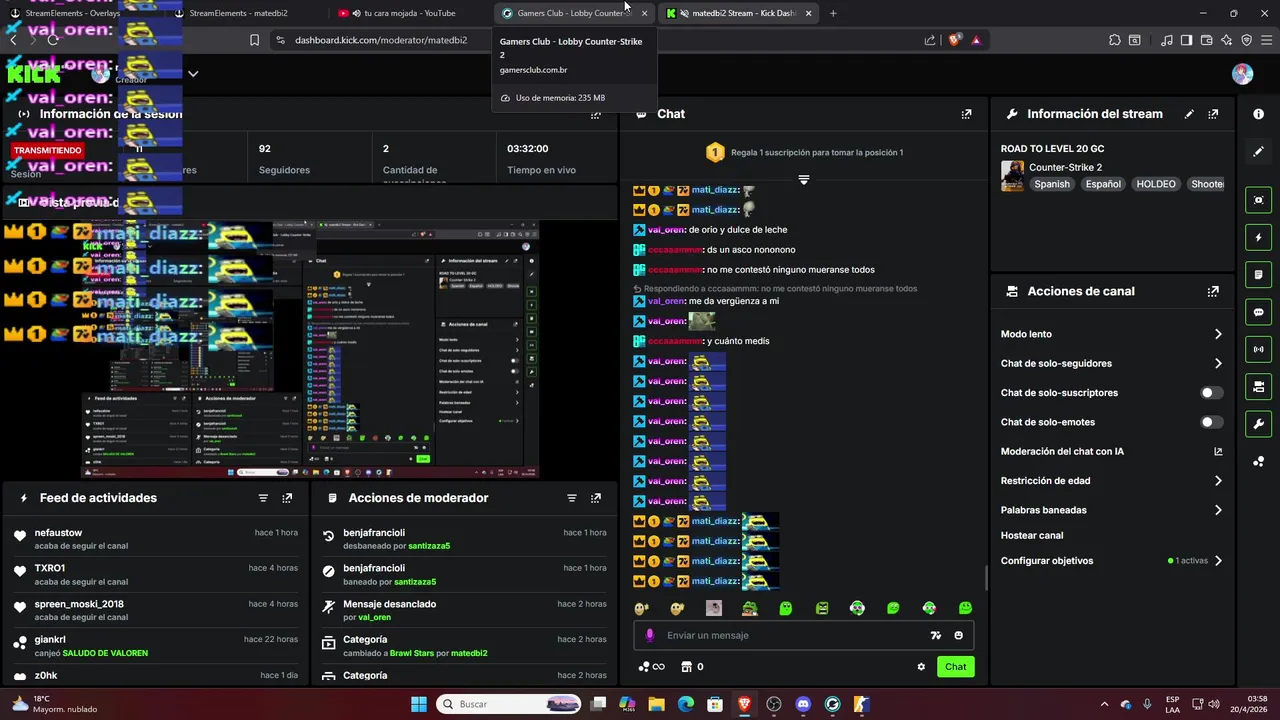Switch to the matedbi2 Stream Kick Dashboard tab
This screenshot has height=720, width=1280.
[738, 13]
